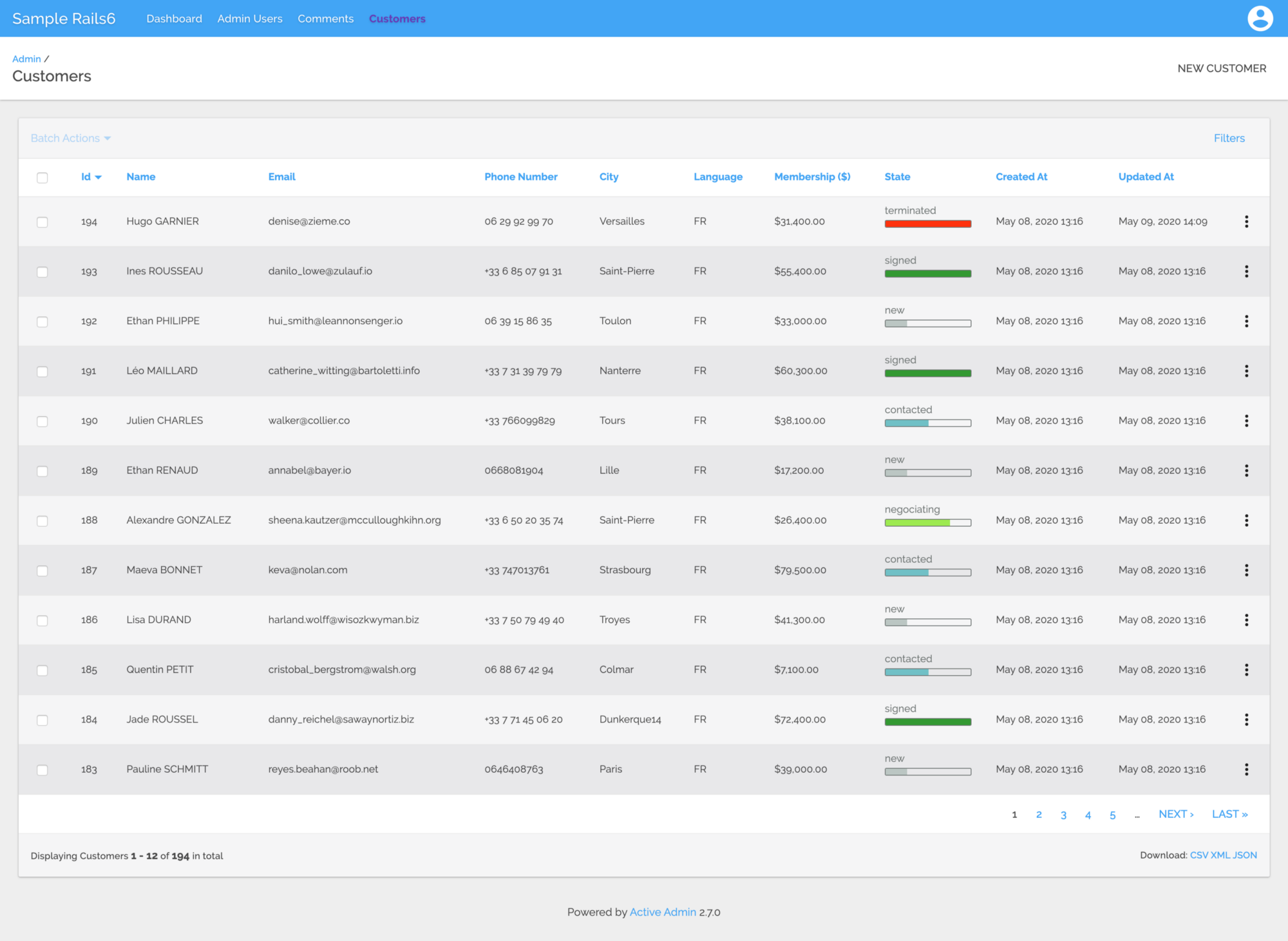Go to the Dashboard menu item
The width and height of the screenshot is (1288, 941).
[x=174, y=19]
